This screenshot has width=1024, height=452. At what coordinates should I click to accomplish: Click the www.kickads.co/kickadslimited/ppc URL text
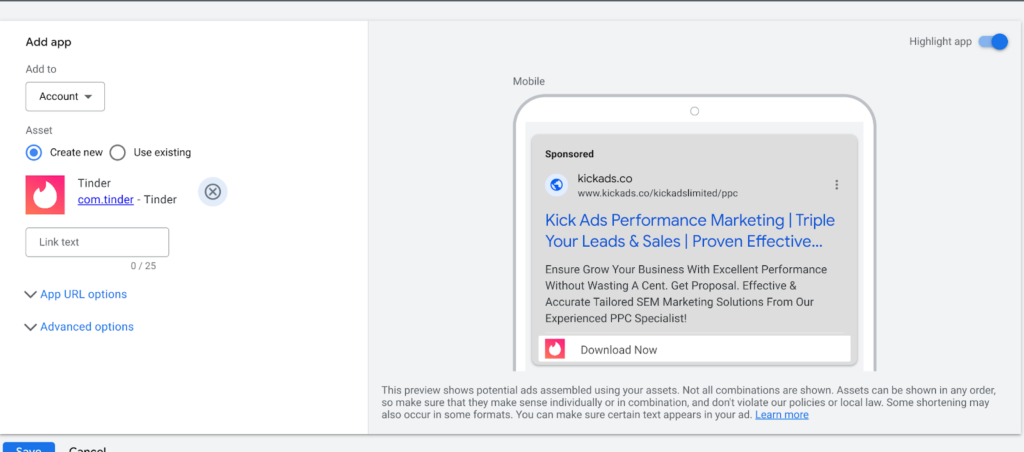[658, 193]
